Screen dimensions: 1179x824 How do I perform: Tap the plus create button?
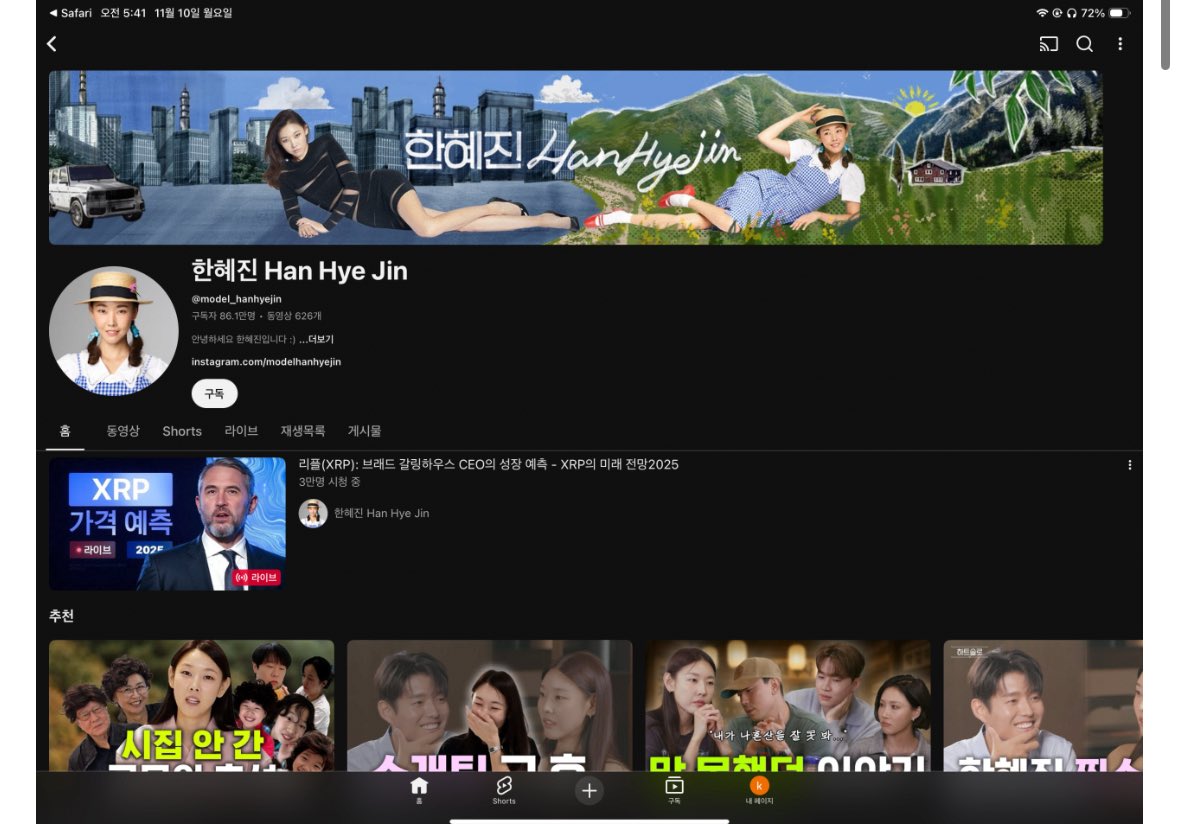[589, 791]
